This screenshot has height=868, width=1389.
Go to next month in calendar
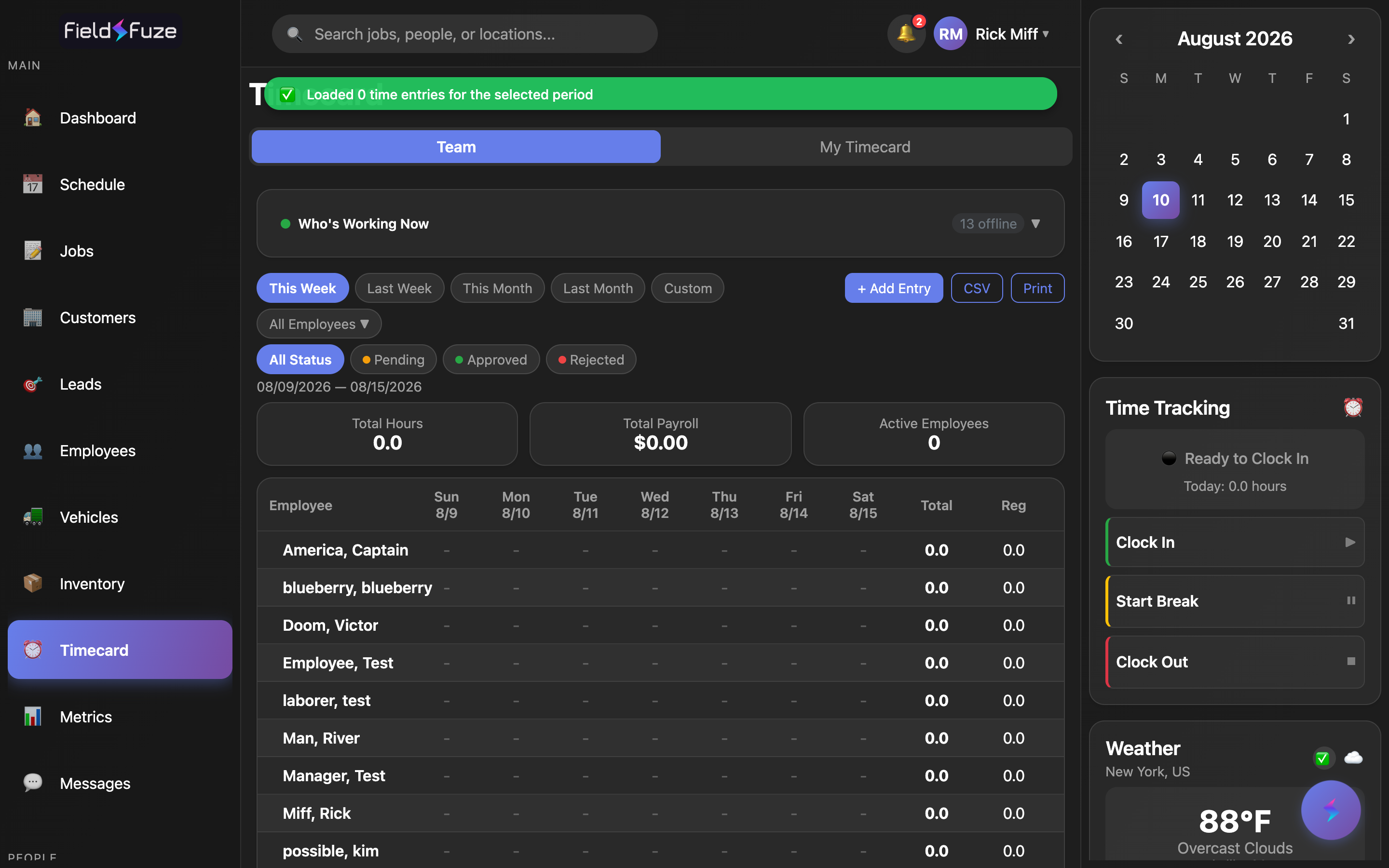[1351, 39]
